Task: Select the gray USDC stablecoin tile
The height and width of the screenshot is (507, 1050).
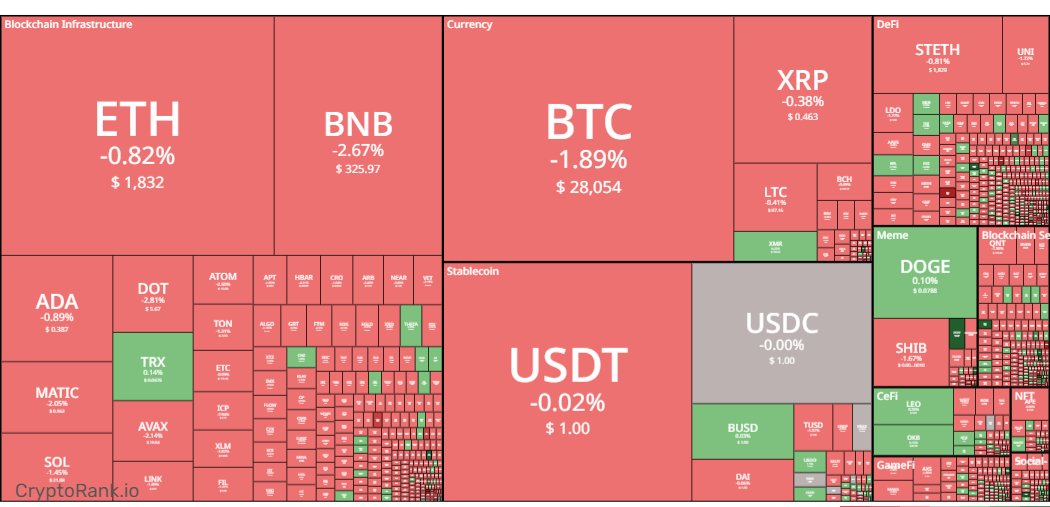Action: pyautogui.click(x=781, y=332)
